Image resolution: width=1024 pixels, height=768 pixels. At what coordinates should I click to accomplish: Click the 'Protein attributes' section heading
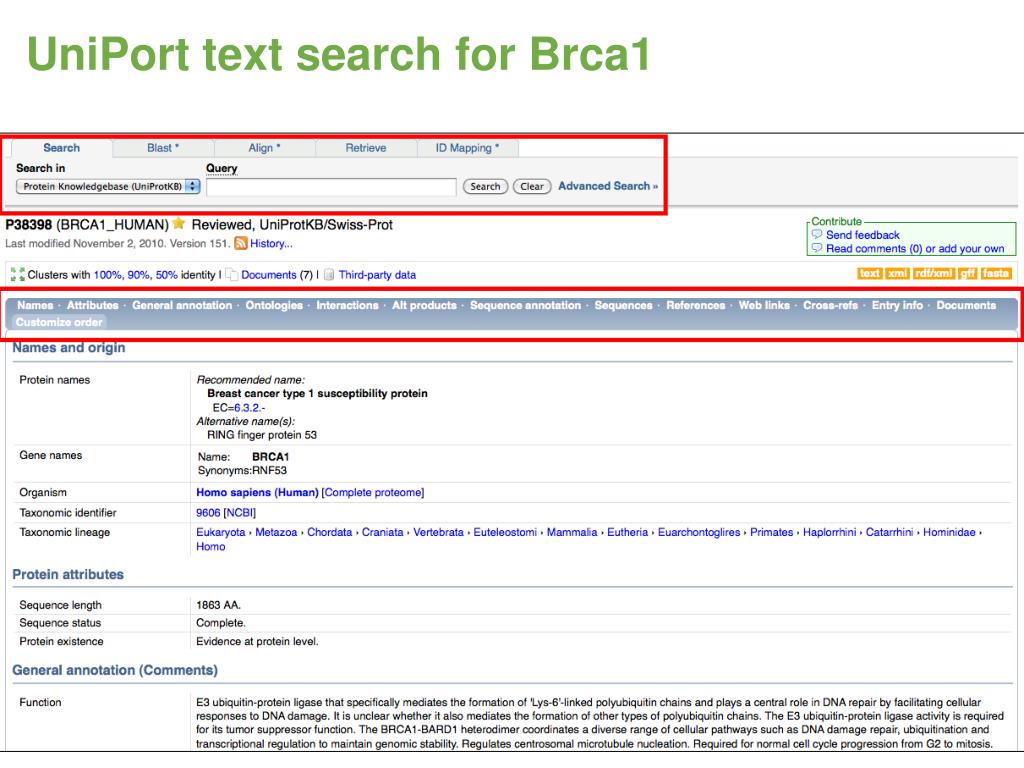click(68, 574)
